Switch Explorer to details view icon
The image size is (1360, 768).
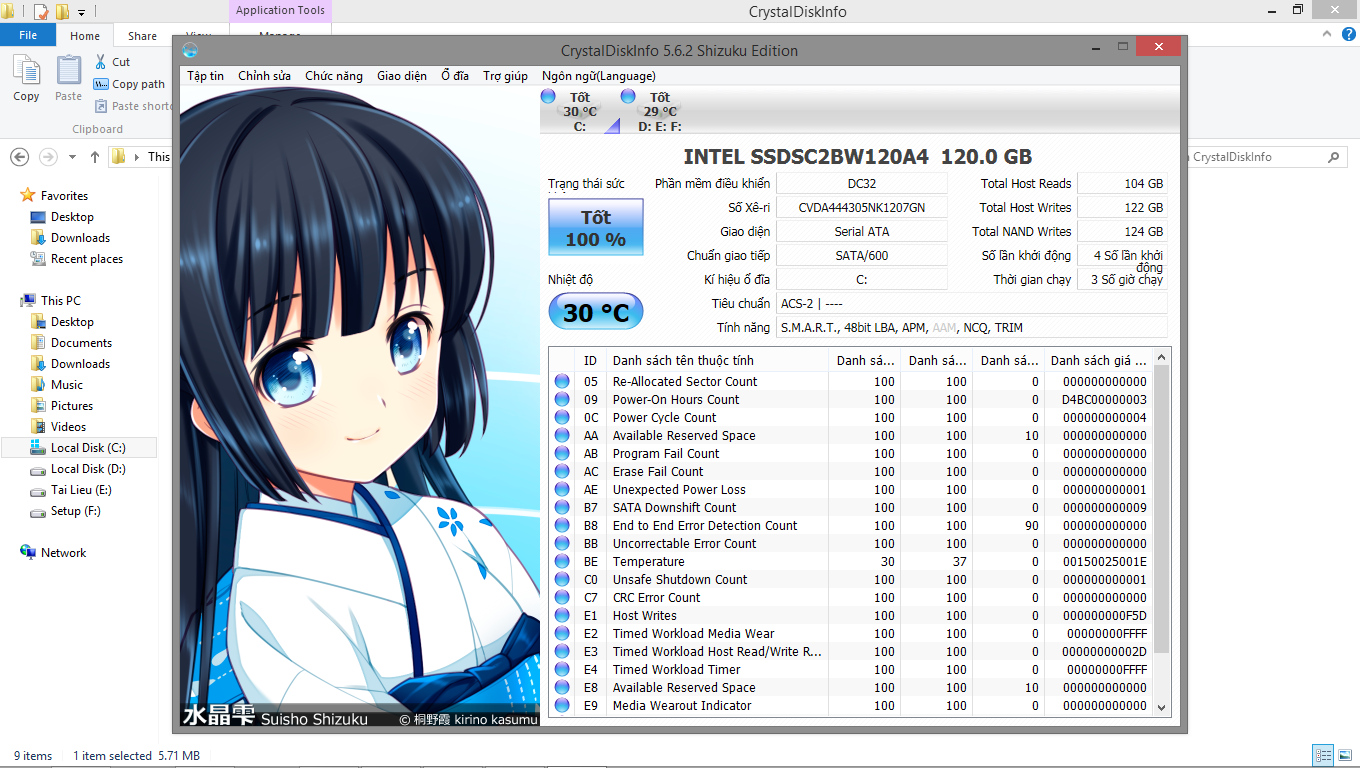point(1323,755)
